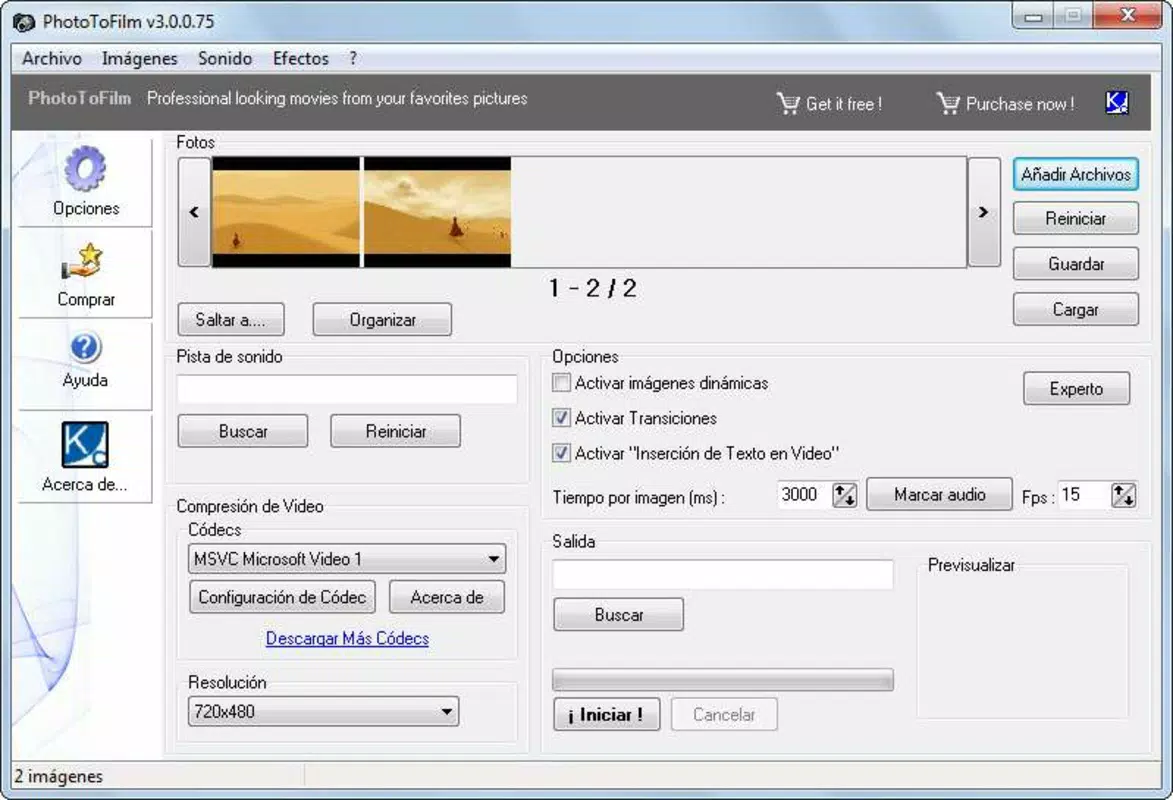Follow the Descargar Más Códecs link
This screenshot has height=800, width=1173.
coord(348,638)
